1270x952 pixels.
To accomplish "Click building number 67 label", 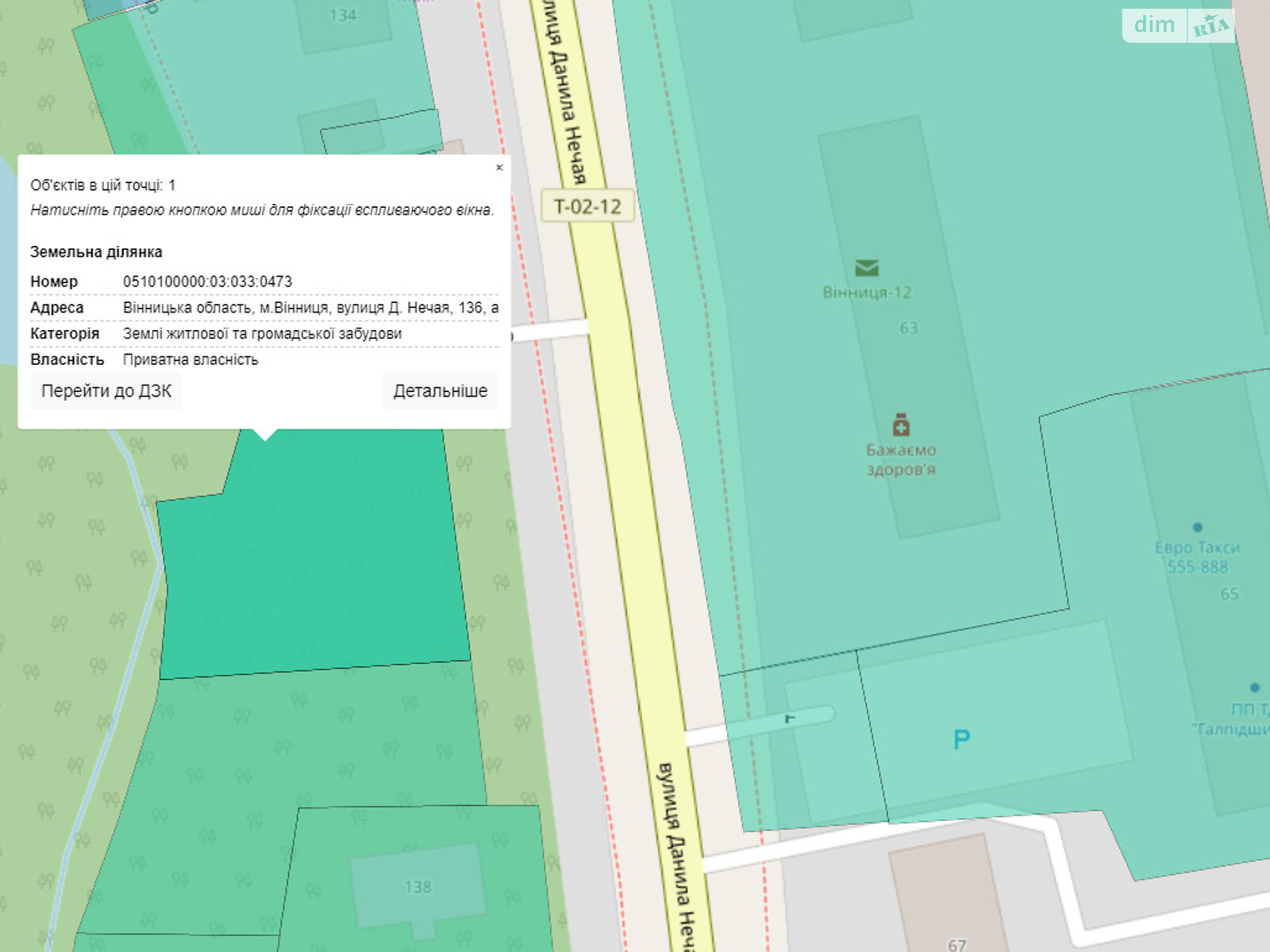I will tap(957, 944).
